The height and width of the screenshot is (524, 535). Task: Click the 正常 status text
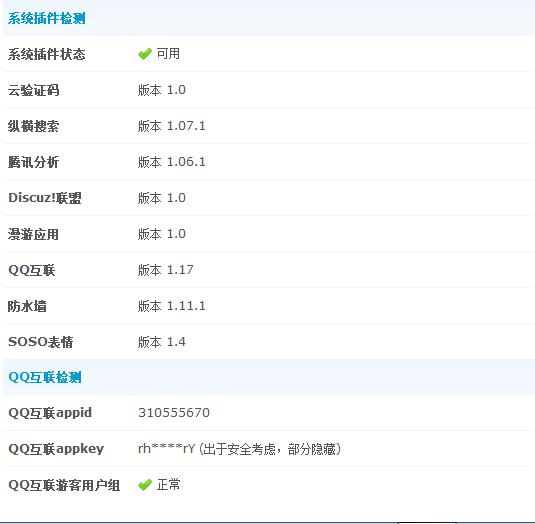click(x=168, y=484)
